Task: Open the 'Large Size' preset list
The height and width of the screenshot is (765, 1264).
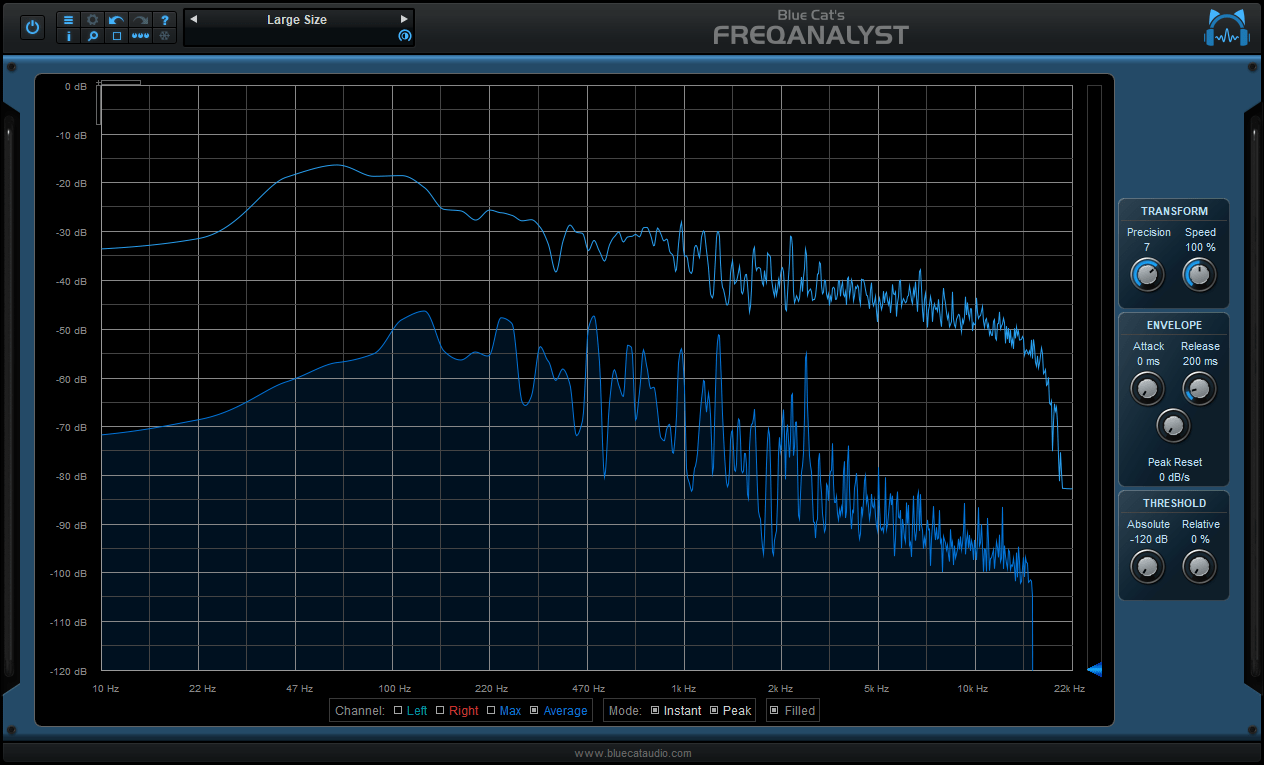Action: 297,20
